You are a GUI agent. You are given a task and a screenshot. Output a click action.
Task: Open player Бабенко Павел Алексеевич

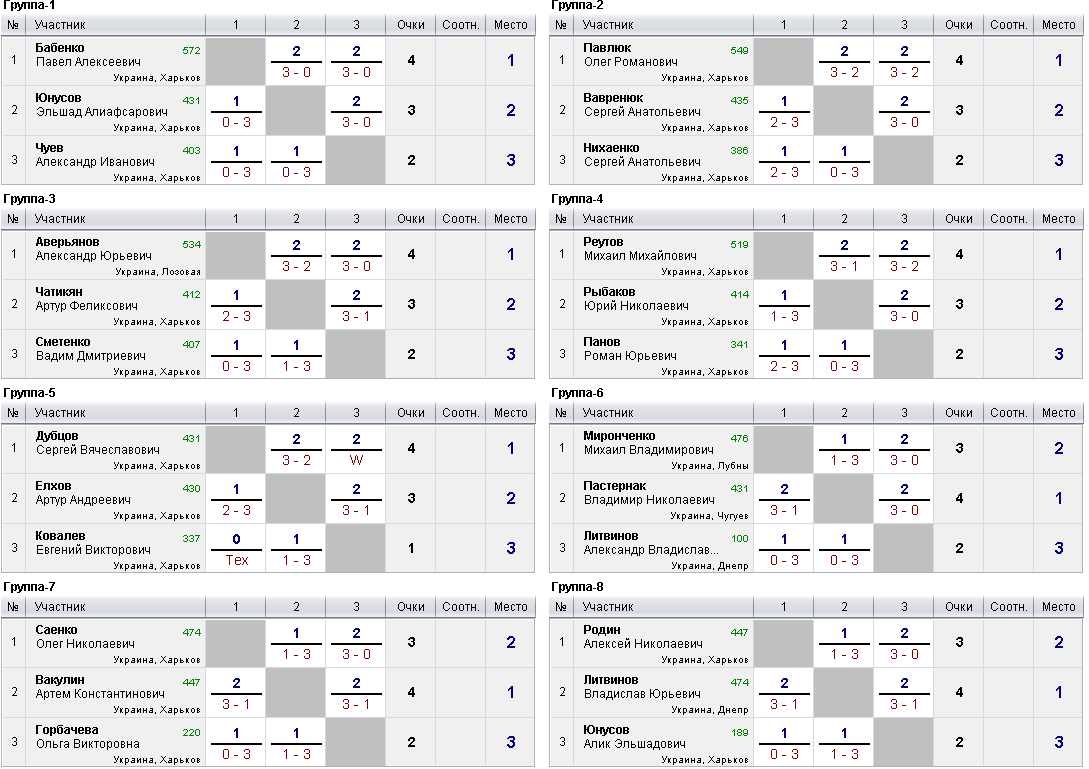88,55
